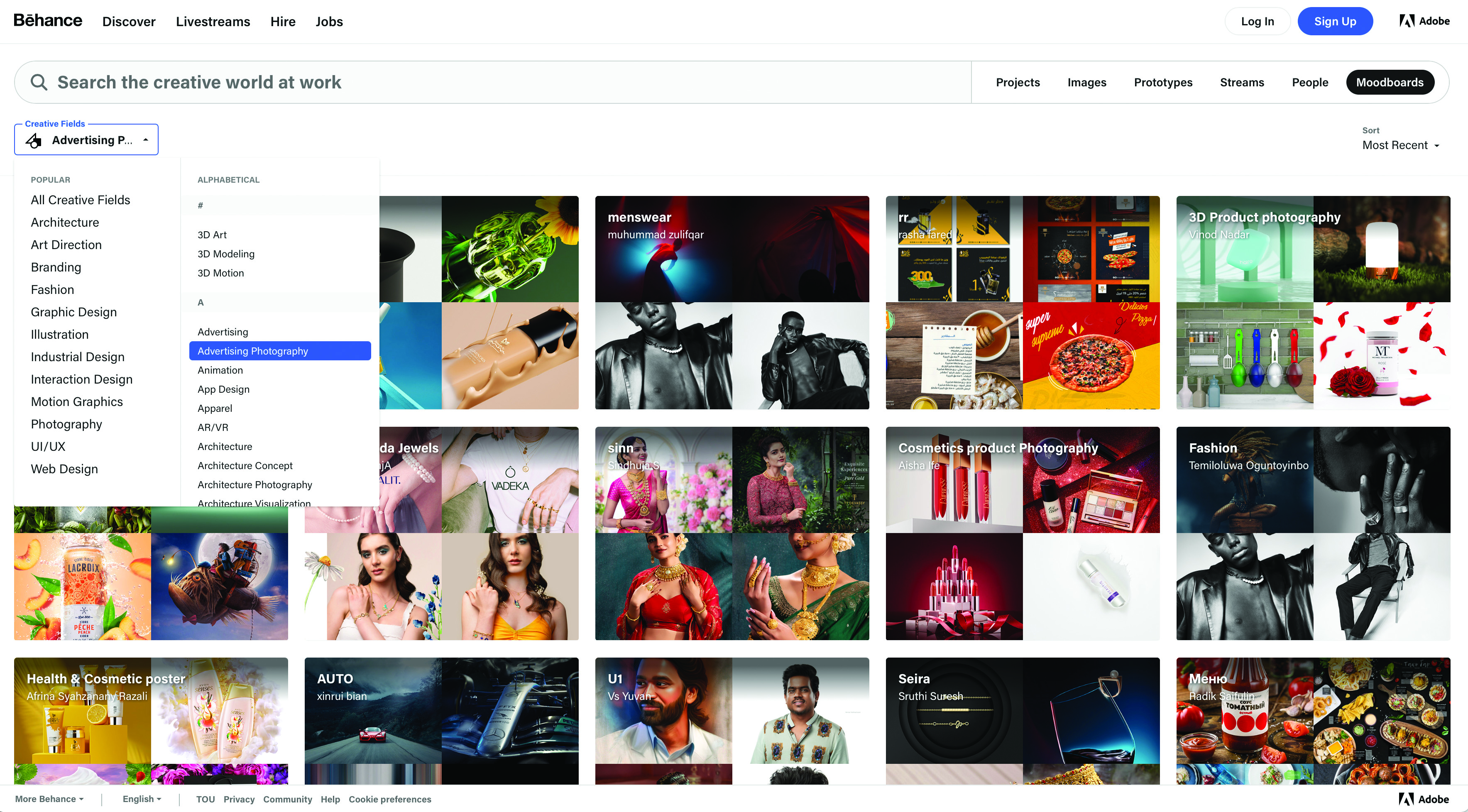
Task: Click the search magnifier icon
Action: pyautogui.click(x=39, y=82)
